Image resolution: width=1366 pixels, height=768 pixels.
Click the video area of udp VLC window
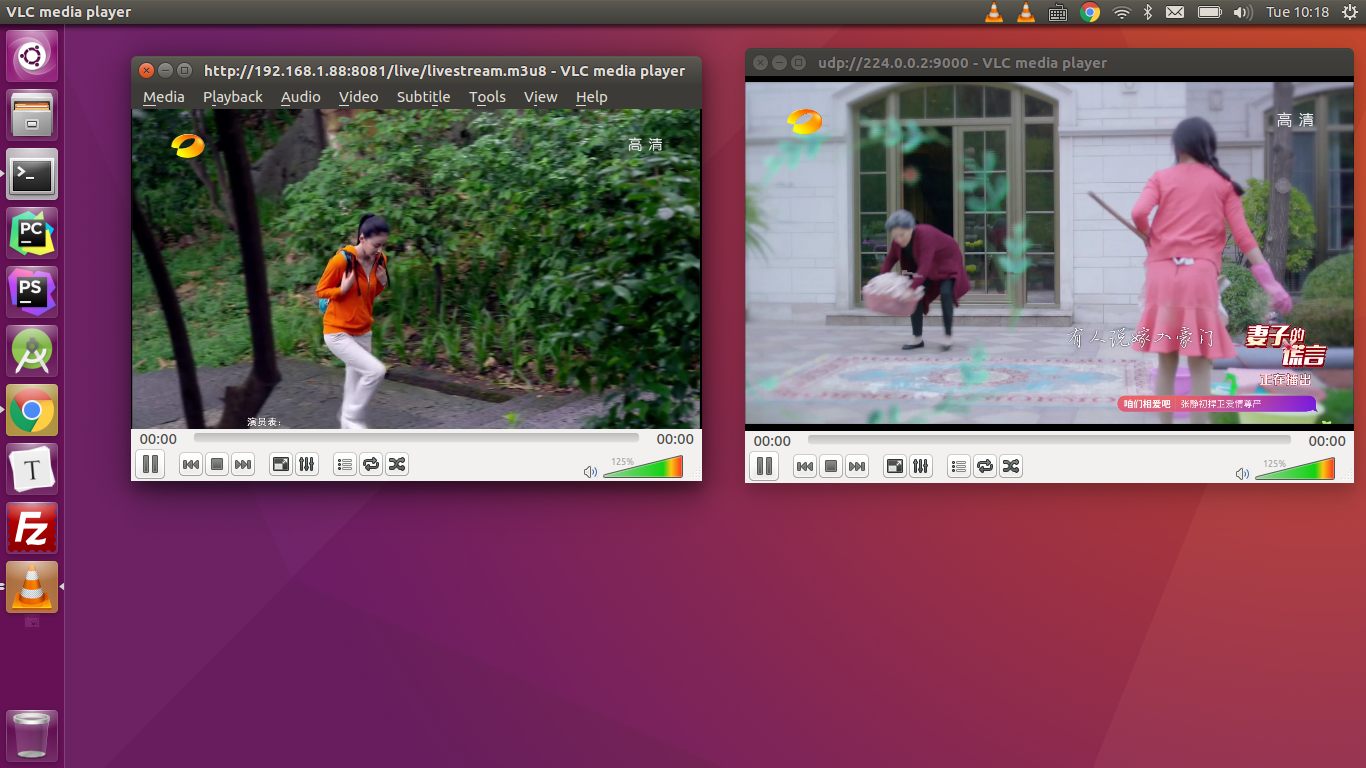(x=1049, y=254)
